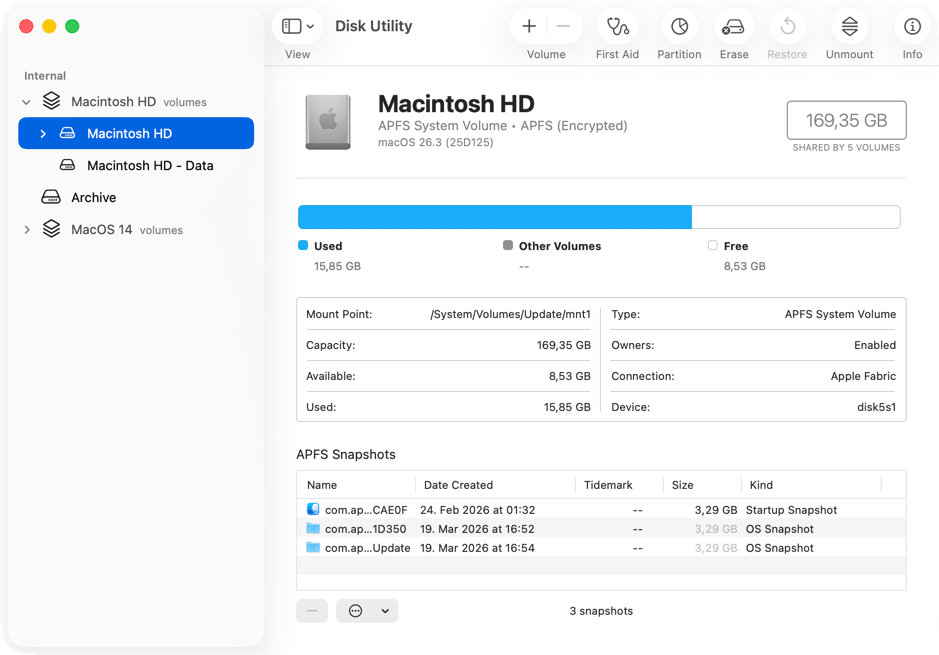
Task: Click the white Free legend swatch
Action: (x=713, y=245)
